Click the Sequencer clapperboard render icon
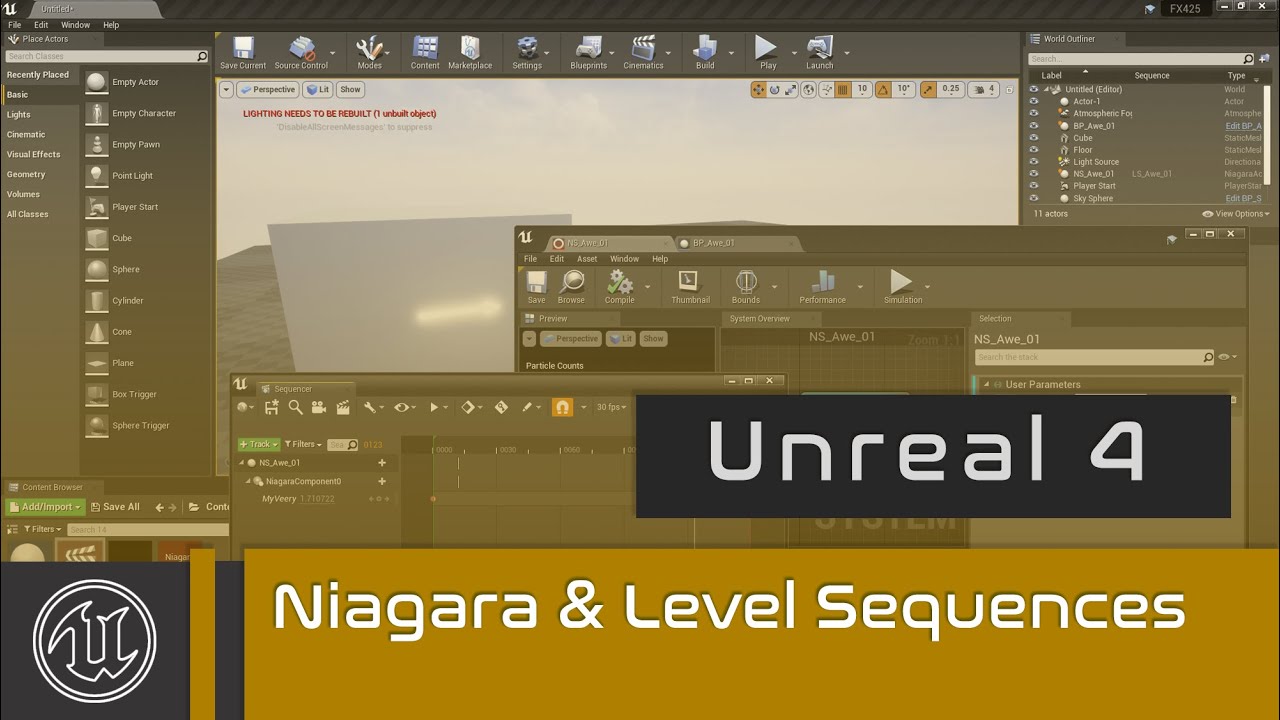Image resolution: width=1280 pixels, height=720 pixels. [343, 407]
